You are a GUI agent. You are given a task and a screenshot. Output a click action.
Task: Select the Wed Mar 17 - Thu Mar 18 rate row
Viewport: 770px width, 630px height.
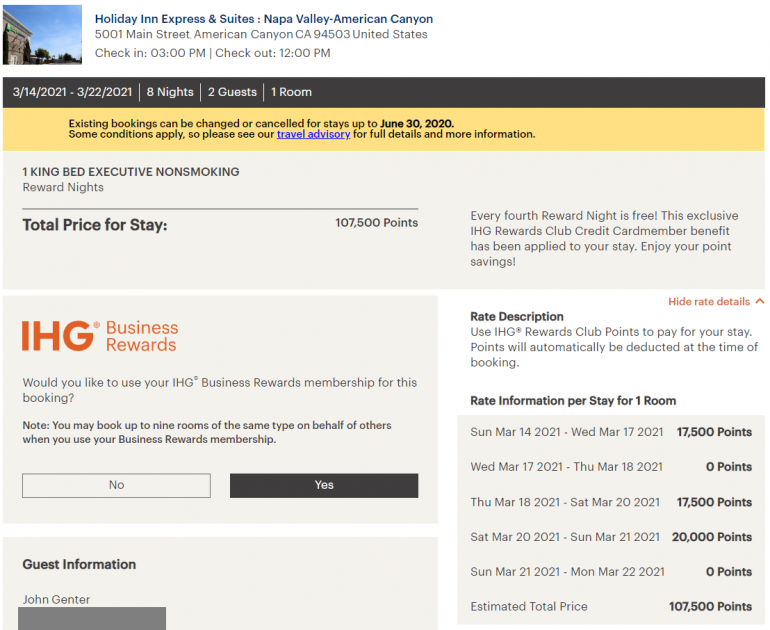(x=611, y=467)
